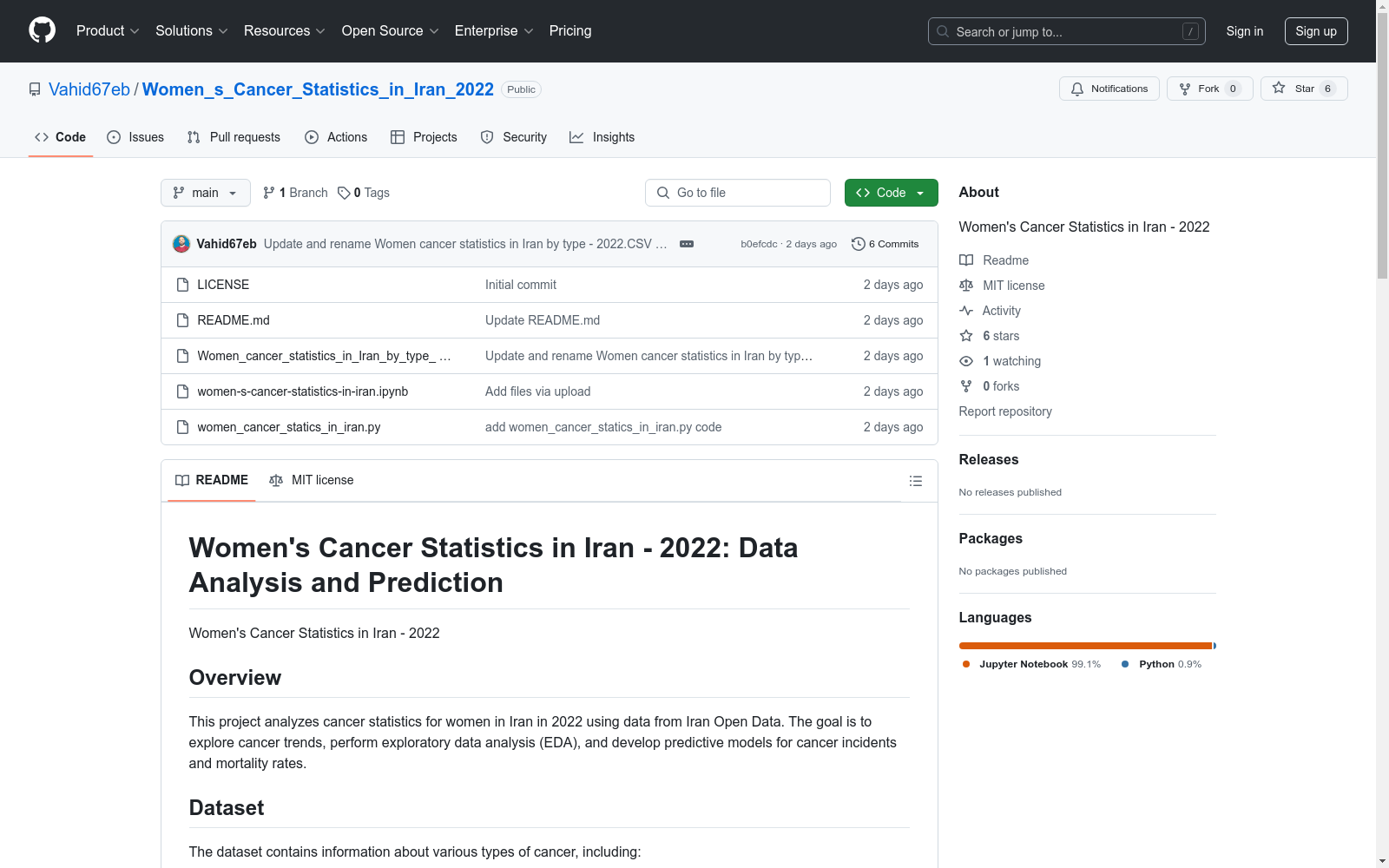Open the add women_cancer_statics_in_iran.py code commit
1389x868 pixels.
(603, 427)
